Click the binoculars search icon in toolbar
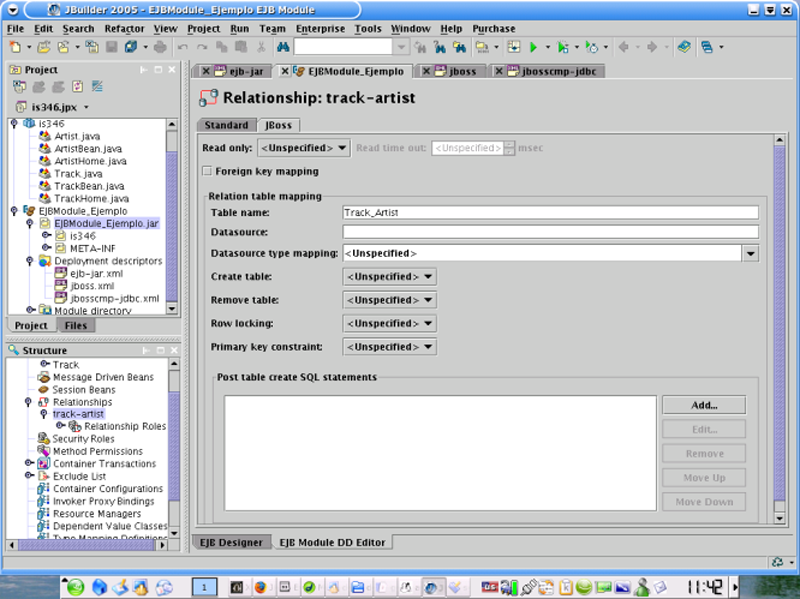800x599 pixels. pos(282,47)
